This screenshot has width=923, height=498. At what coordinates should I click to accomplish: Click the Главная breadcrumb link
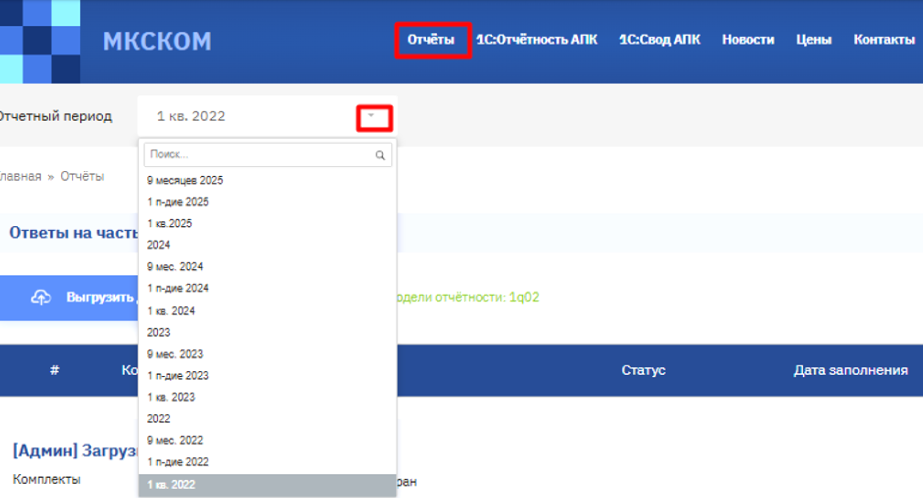pyautogui.click(x=20, y=176)
